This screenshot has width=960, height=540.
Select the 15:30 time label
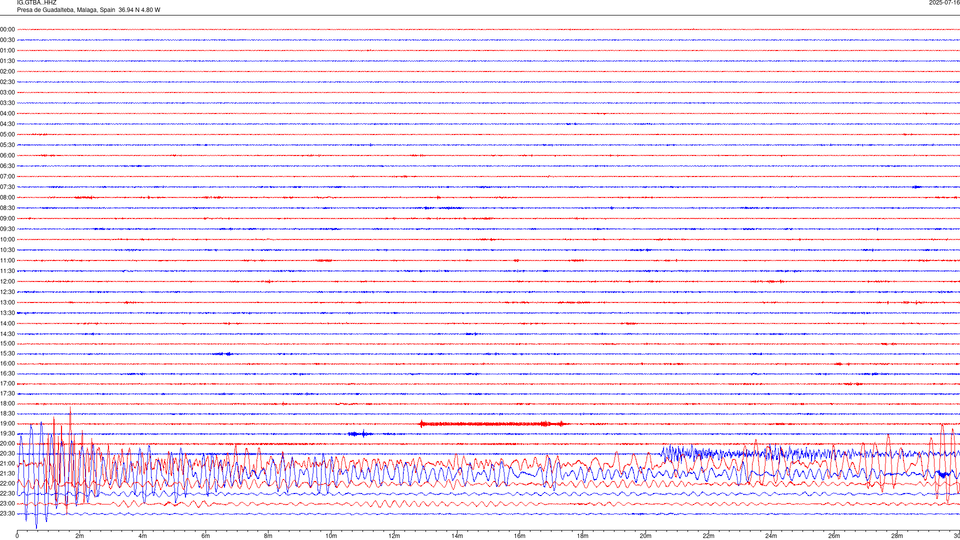tap(7, 353)
